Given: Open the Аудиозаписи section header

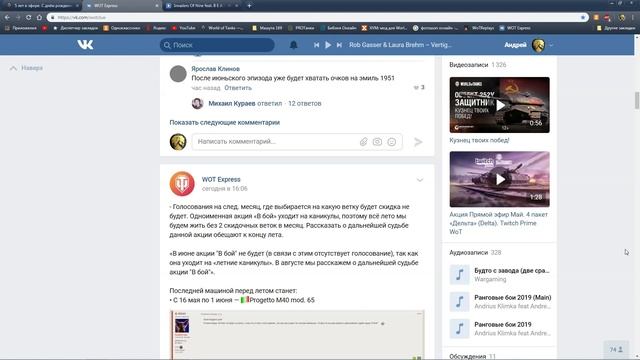Looking at the screenshot, I should tap(469, 252).
